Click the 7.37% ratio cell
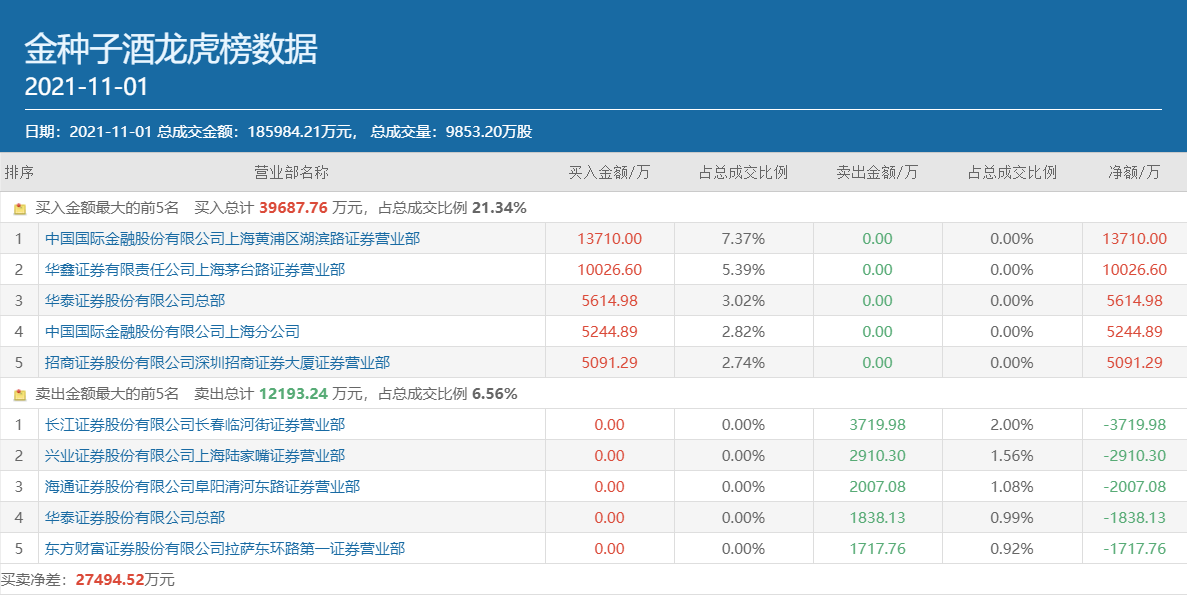Image resolution: width=1187 pixels, height=596 pixels. click(x=743, y=239)
